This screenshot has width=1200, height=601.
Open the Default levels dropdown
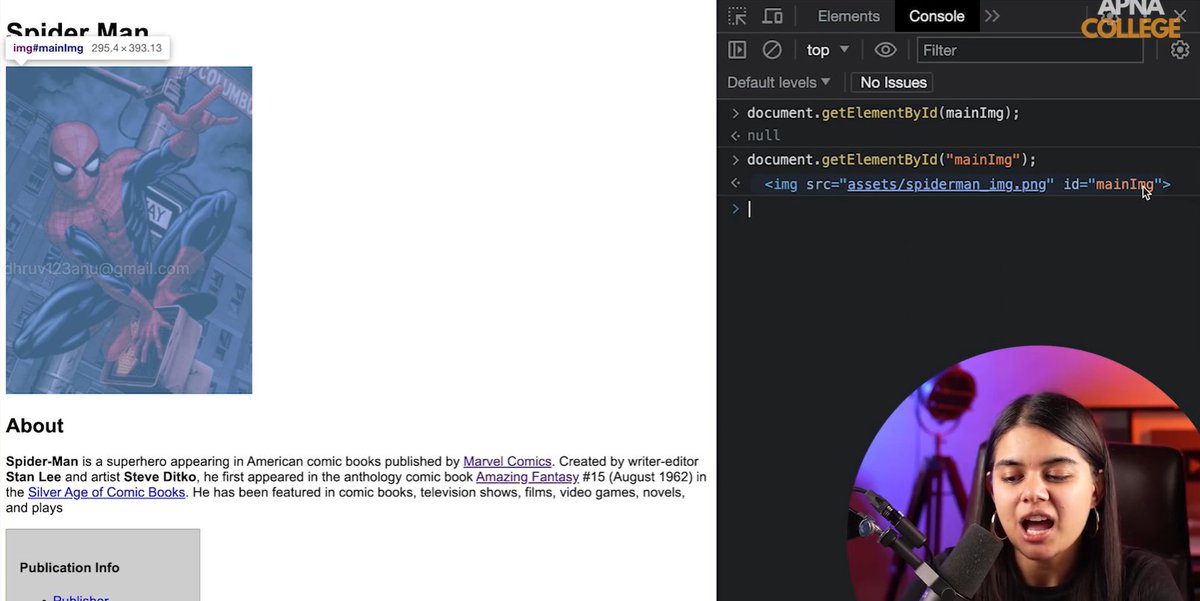coord(779,82)
